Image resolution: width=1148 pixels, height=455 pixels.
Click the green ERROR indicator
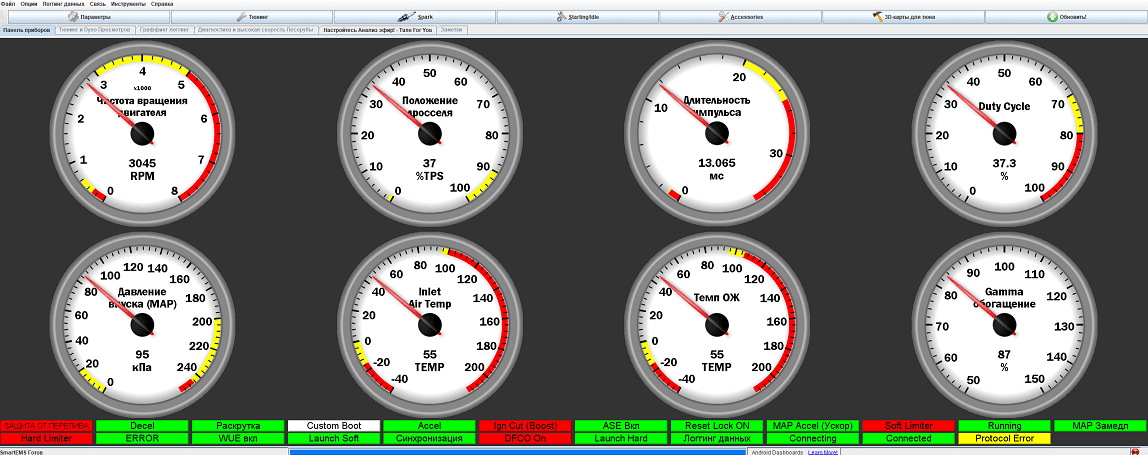coord(143,438)
